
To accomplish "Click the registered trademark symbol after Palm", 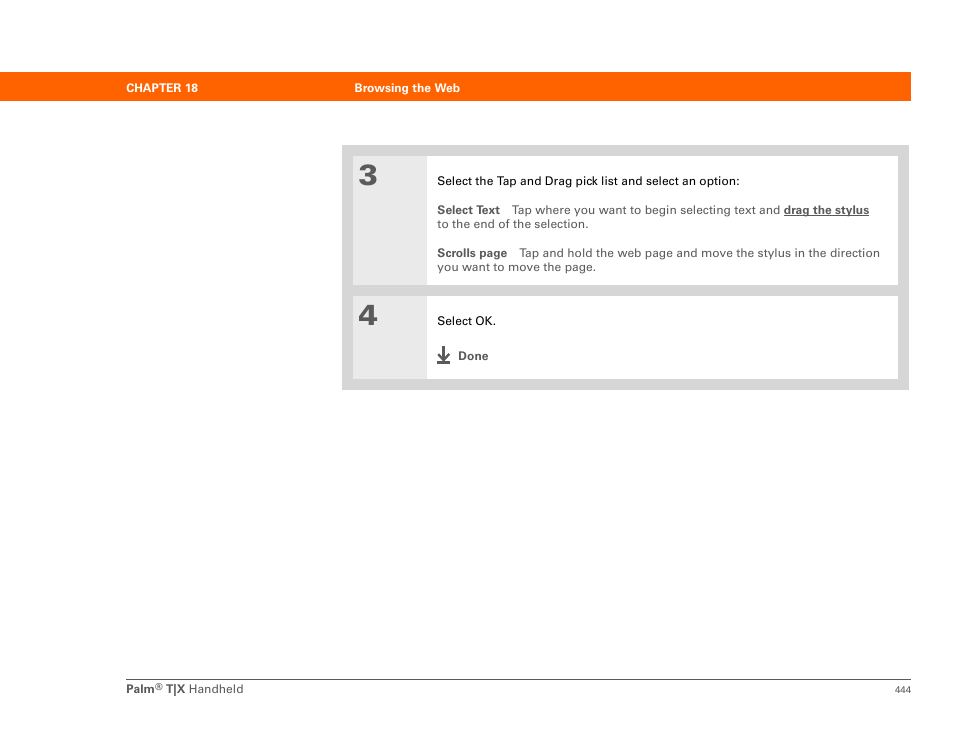I will pos(159,686).
